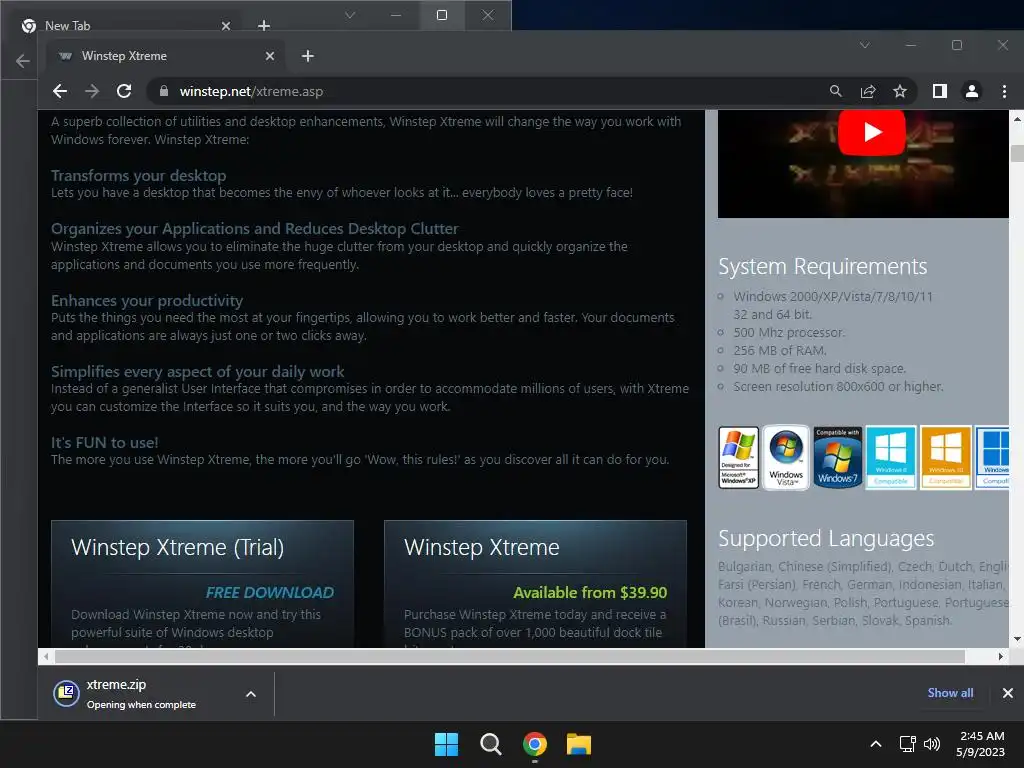
Task: Open File Explorer from the taskbar
Action: coord(579,744)
